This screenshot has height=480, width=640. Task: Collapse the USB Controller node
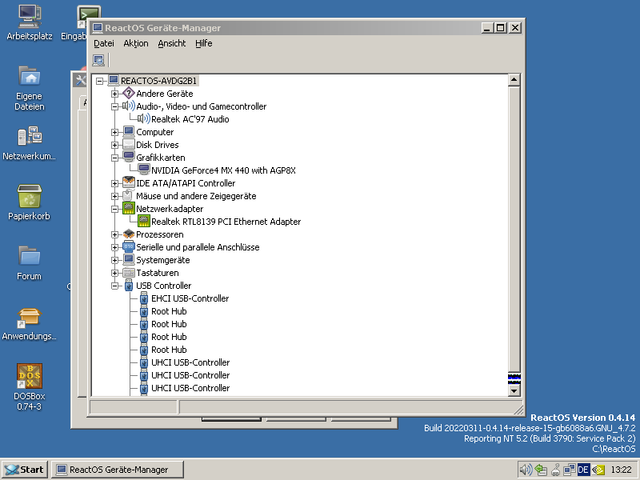coord(115,286)
